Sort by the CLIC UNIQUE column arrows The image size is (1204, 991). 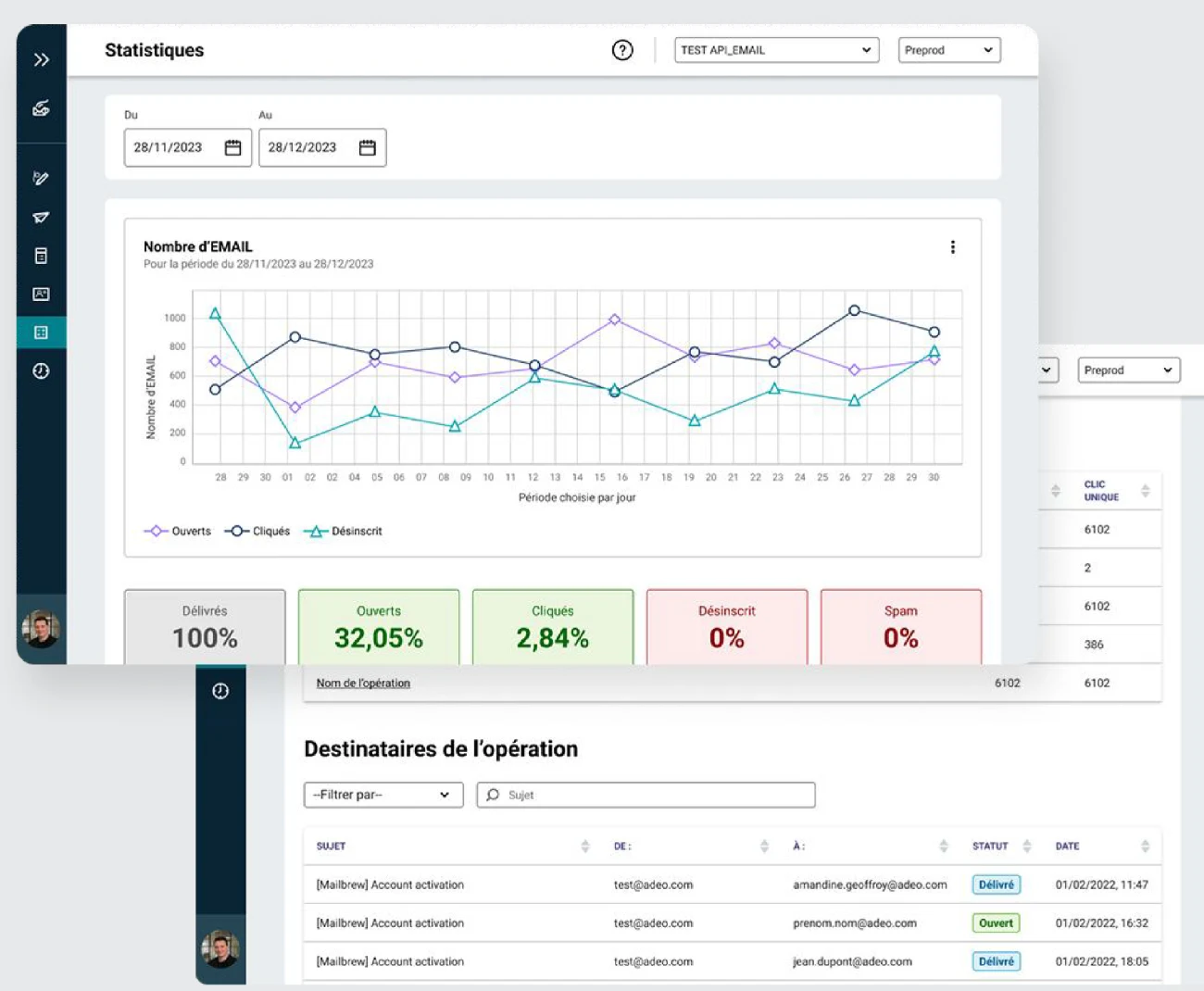1146,491
